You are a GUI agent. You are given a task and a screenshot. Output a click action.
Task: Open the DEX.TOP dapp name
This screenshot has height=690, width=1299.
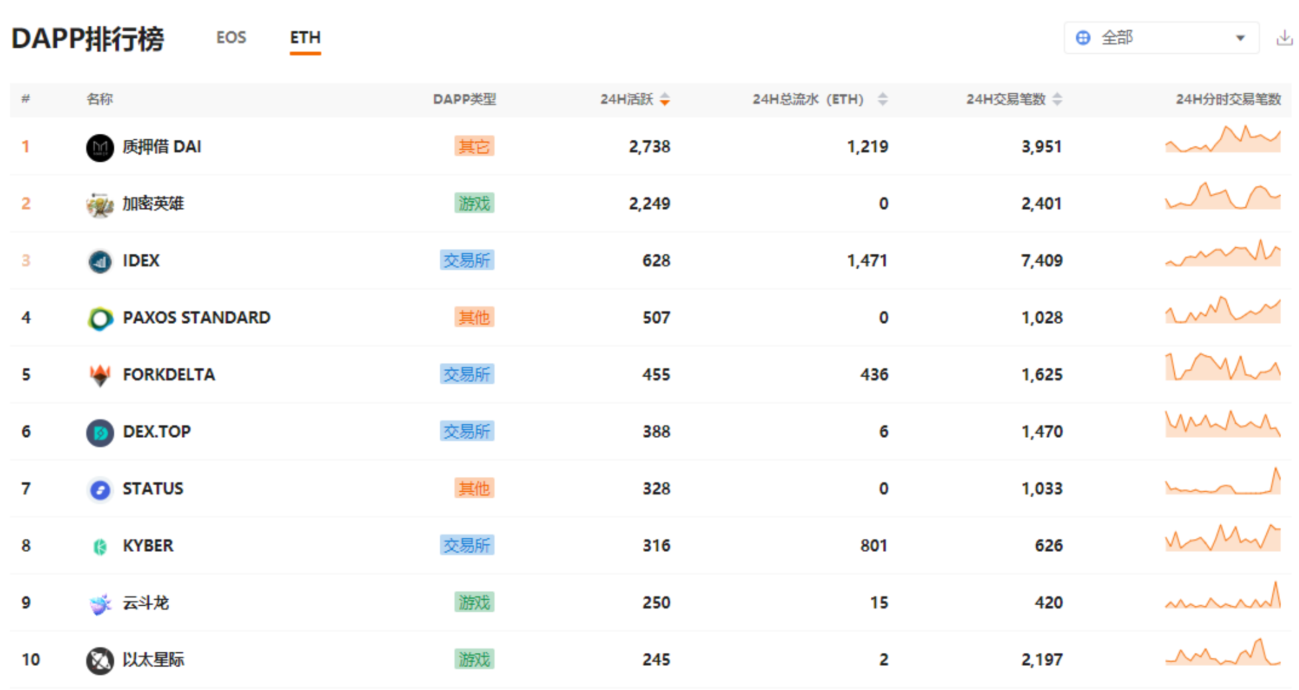click(x=157, y=432)
